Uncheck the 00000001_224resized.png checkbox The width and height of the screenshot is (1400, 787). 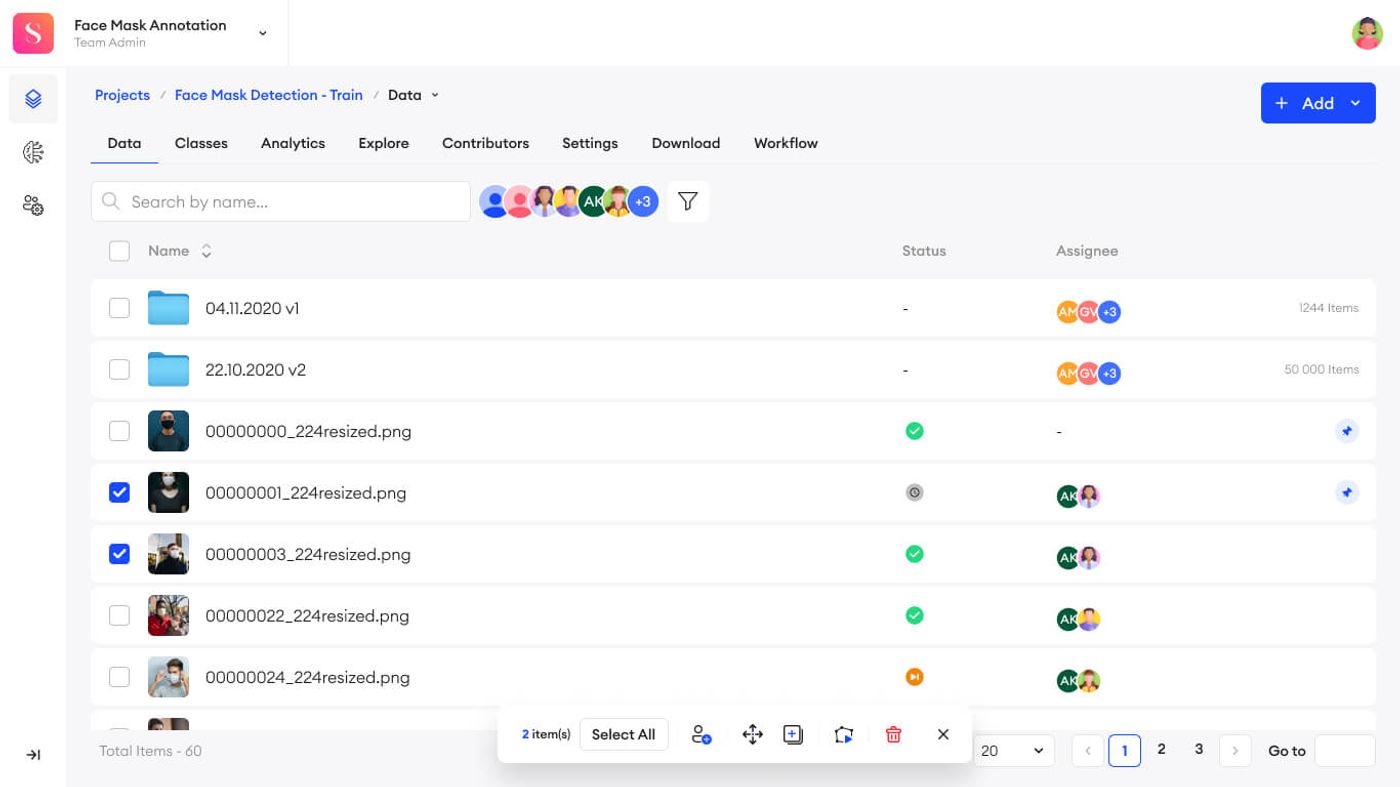[x=119, y=492]
